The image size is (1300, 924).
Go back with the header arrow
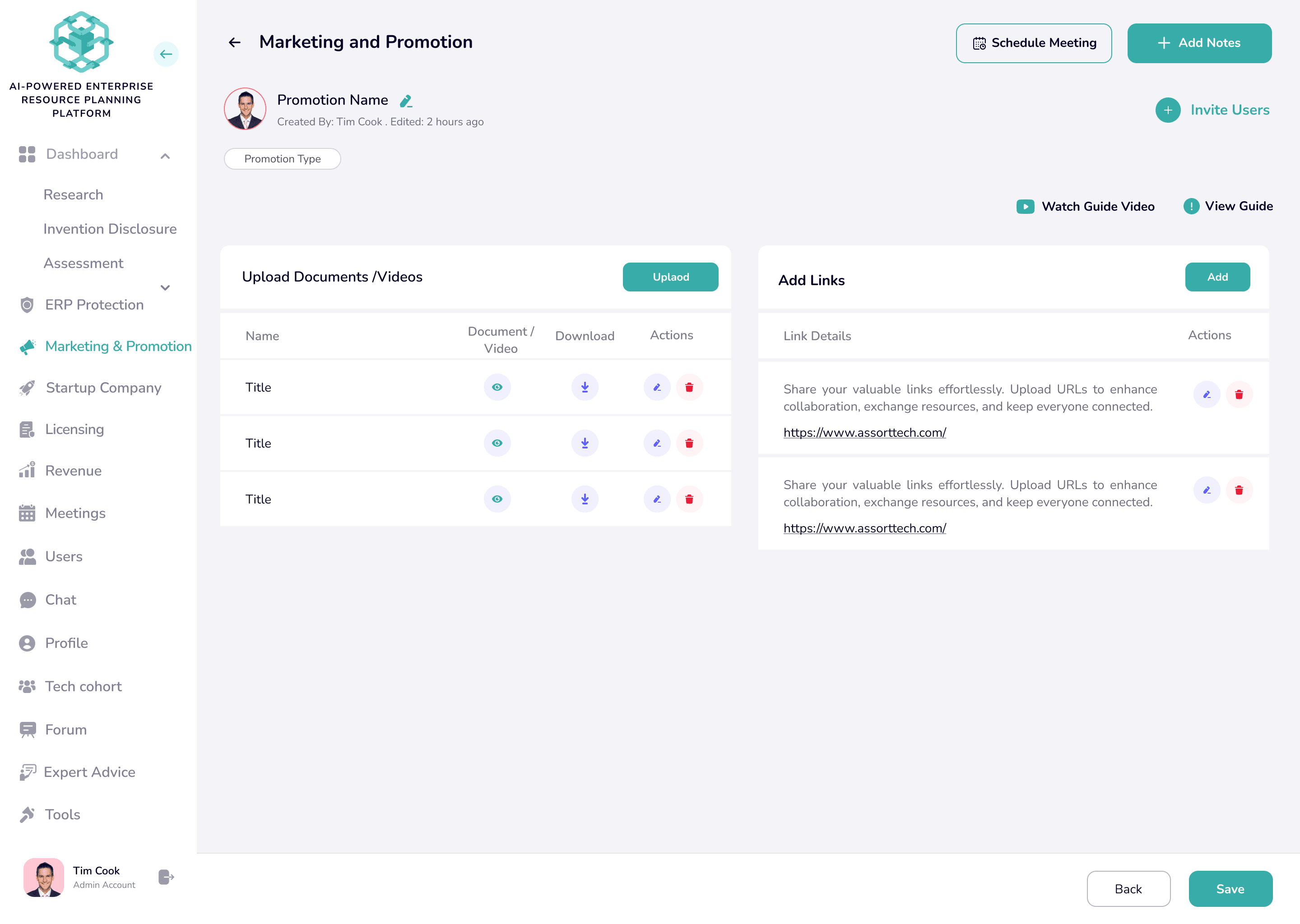point(235,43)
